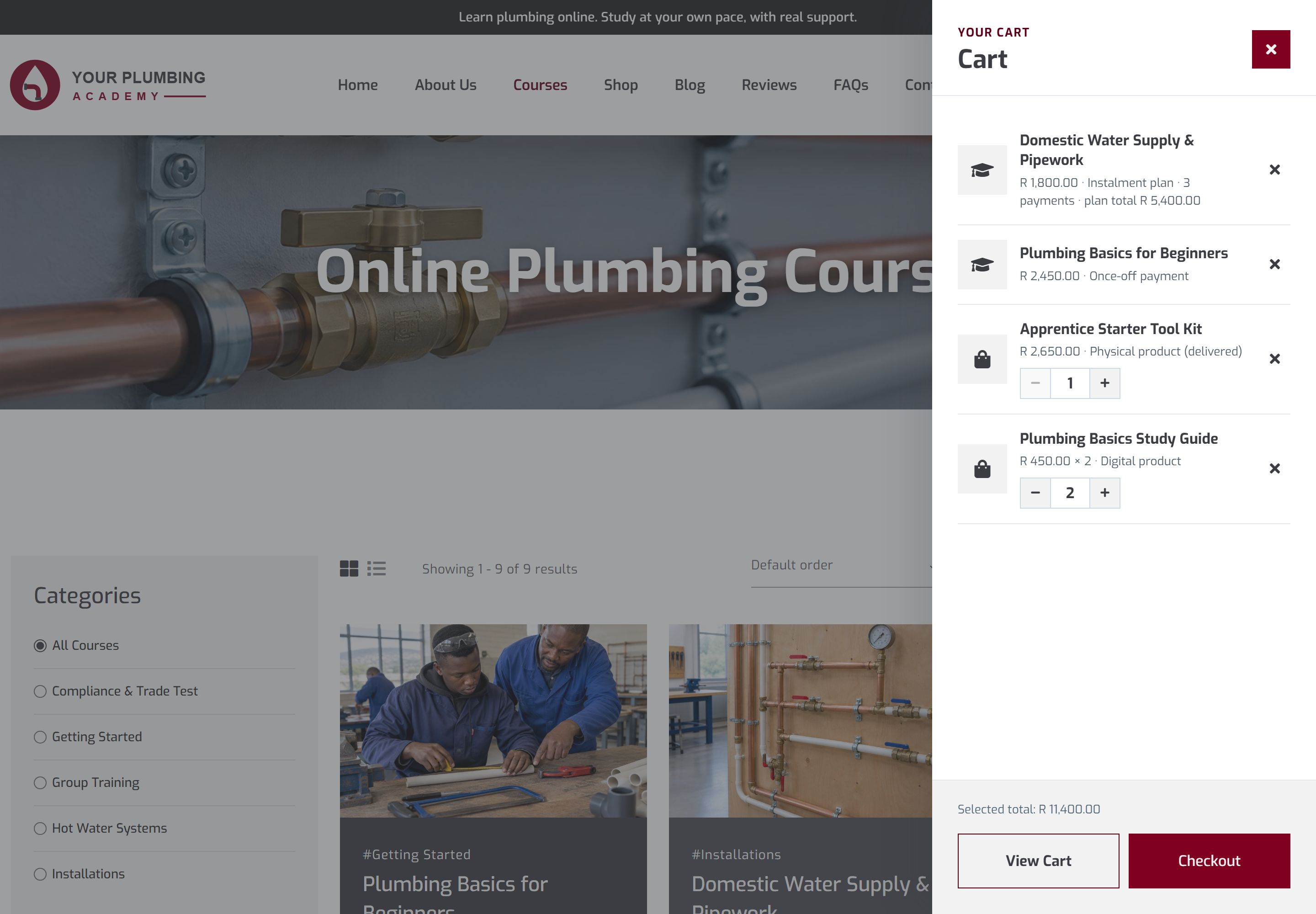The height and width of the screenshot is (914, 1316).
Task: Increase Apprentice Starter Tool Kit quantity
Action: pyautogui.click(x=1105, y=383)
